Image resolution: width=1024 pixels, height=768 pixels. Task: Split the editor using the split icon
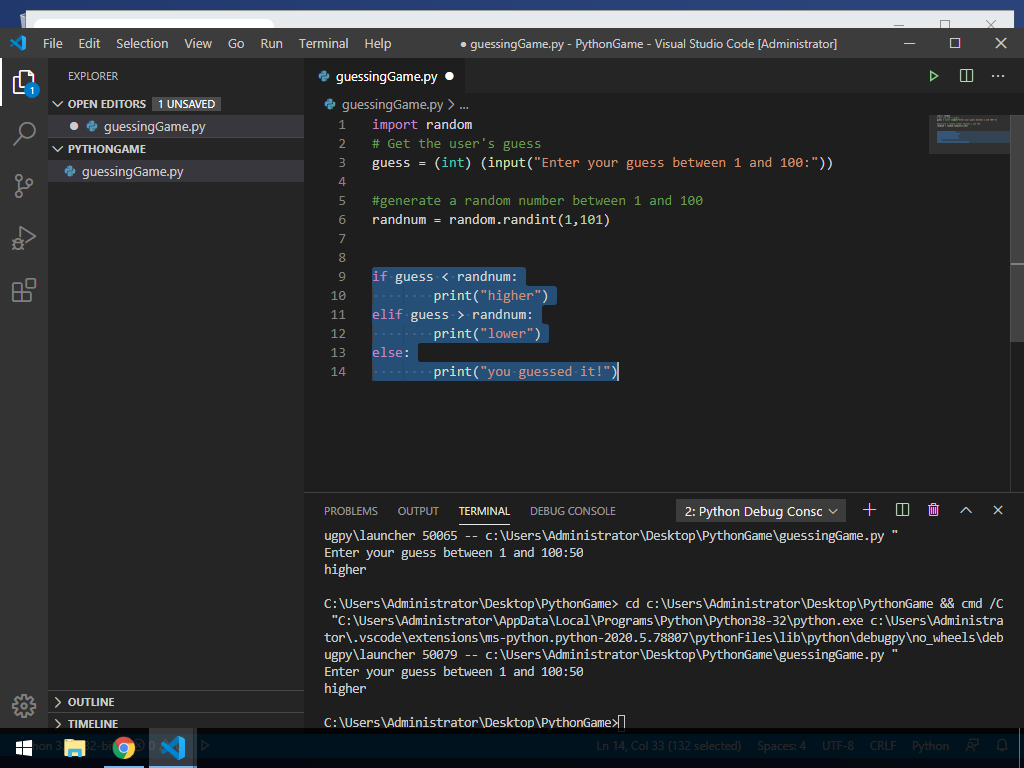click(x=965, y=75)
